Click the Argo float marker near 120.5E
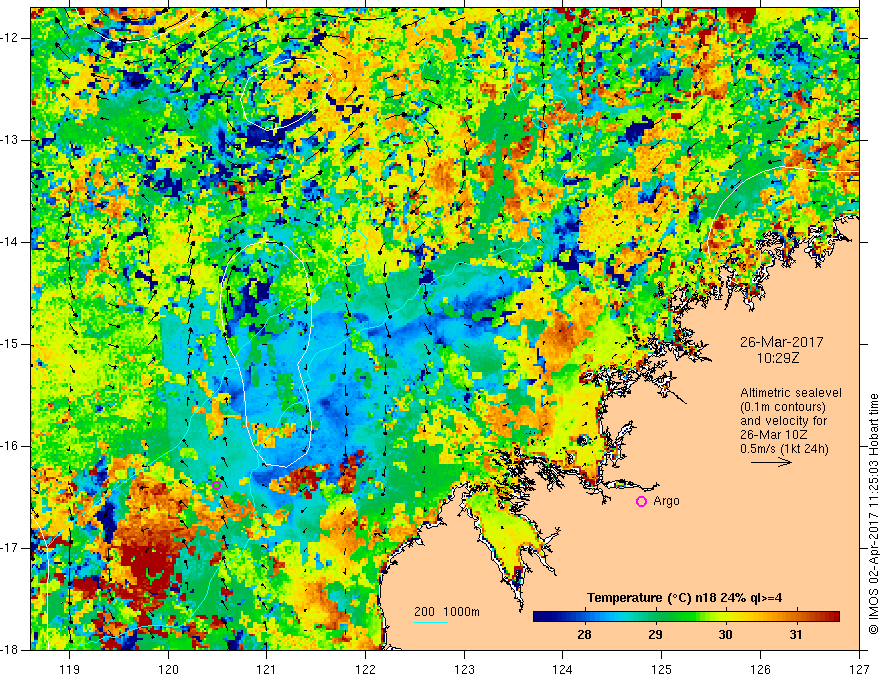The image size is (880, 680). pos(217,485)
